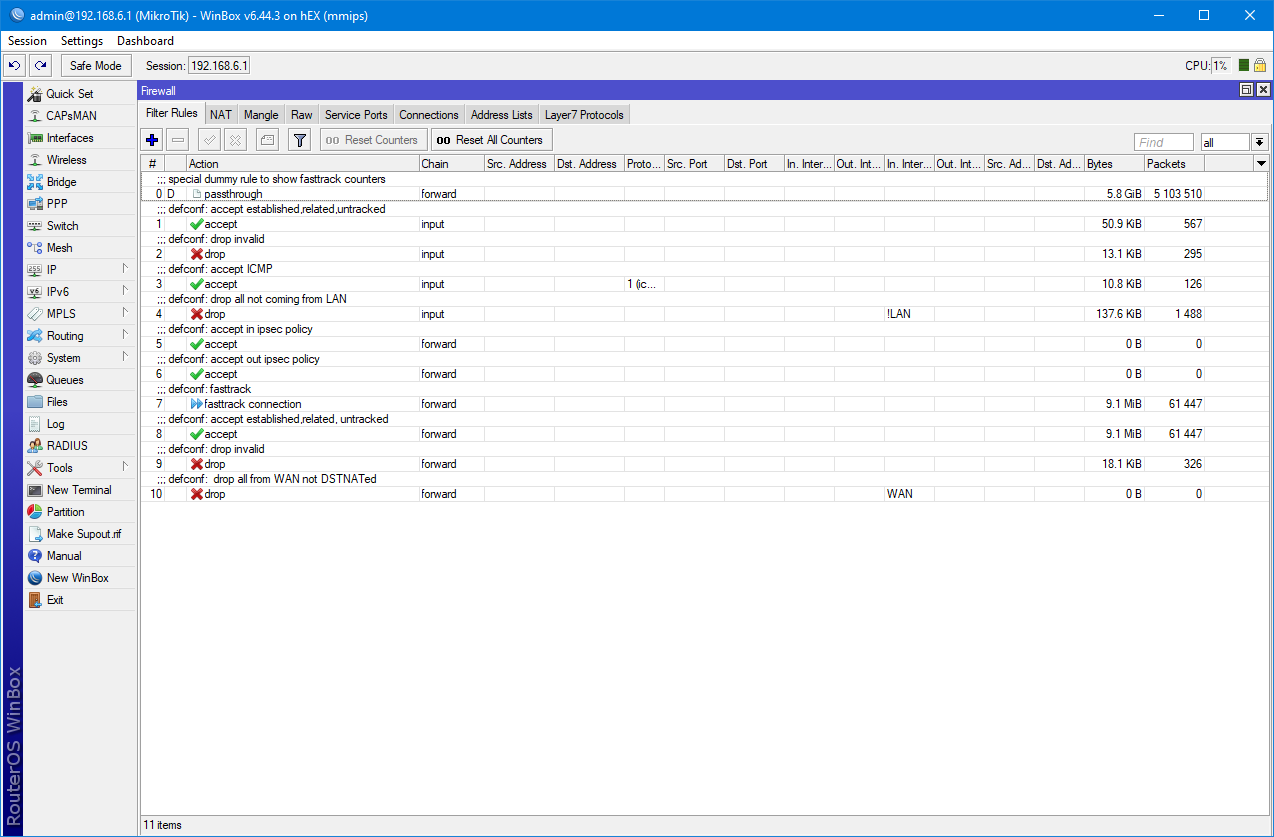Sort by the Packets column header
Image resolution: width=1274 pixels, height=837 pixels.
click(1174, 163)
